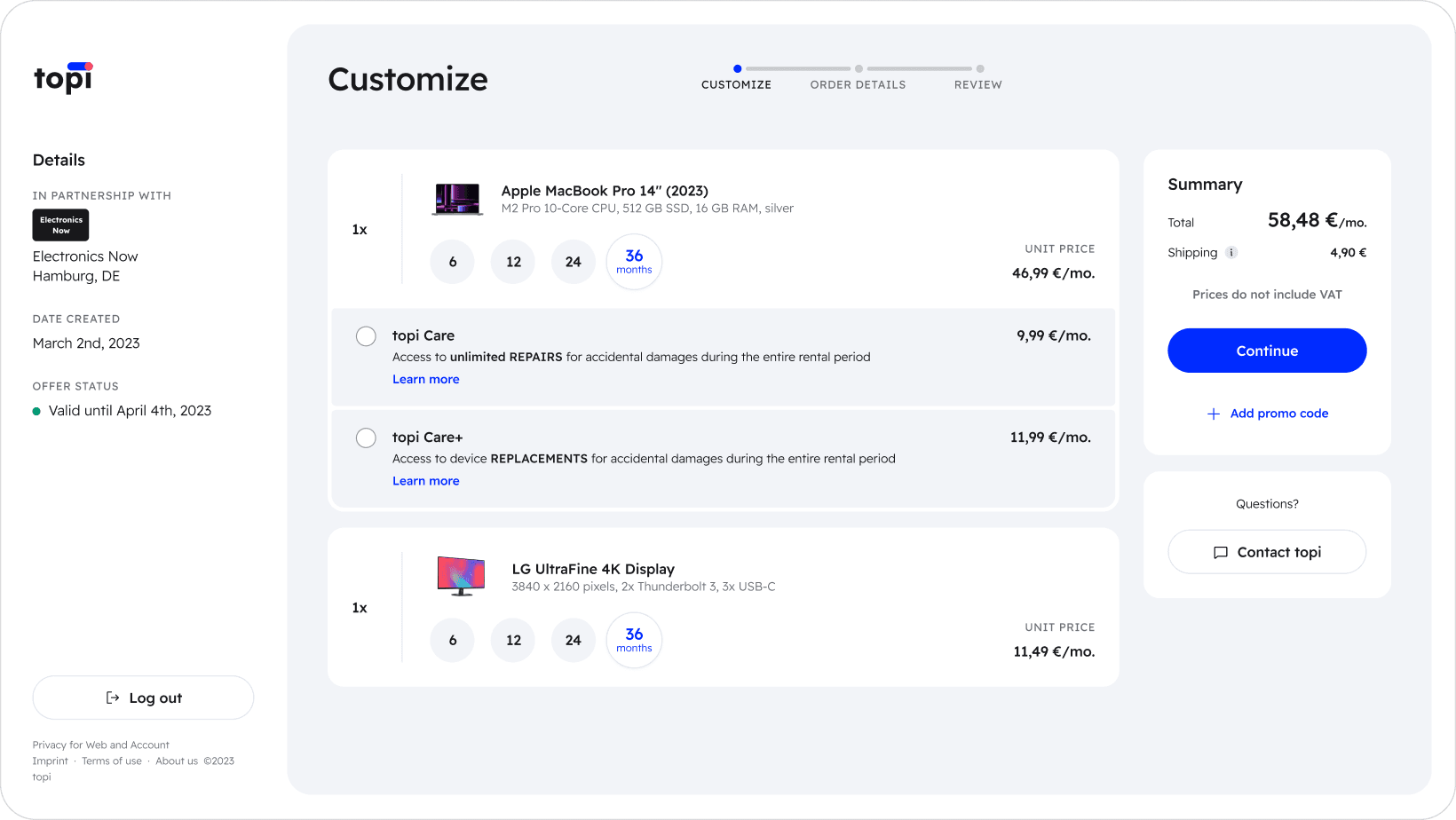Click the 9,99 €/mo. topi Care price
The image size is (1456, 820).
(x=1054, y=335)
